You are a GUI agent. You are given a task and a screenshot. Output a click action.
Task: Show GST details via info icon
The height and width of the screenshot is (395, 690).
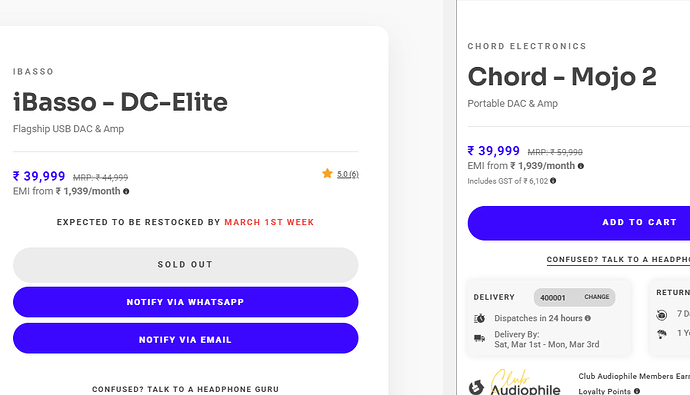pyautogui.click(x=553, y=181)
